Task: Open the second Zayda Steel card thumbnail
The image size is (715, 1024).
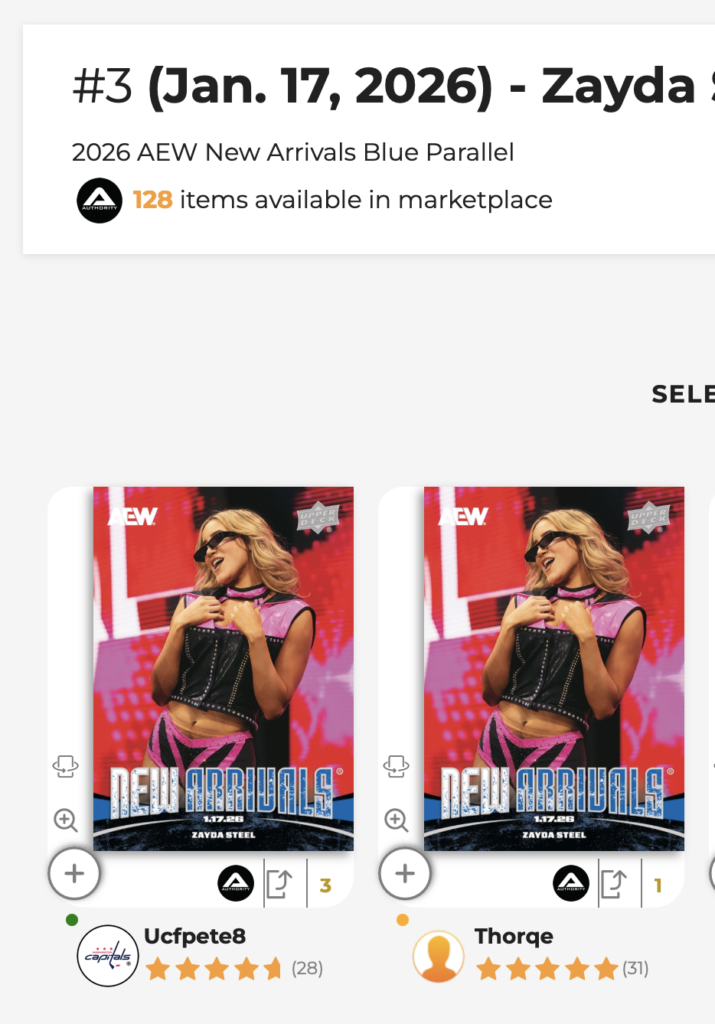Action: [554, 668]
